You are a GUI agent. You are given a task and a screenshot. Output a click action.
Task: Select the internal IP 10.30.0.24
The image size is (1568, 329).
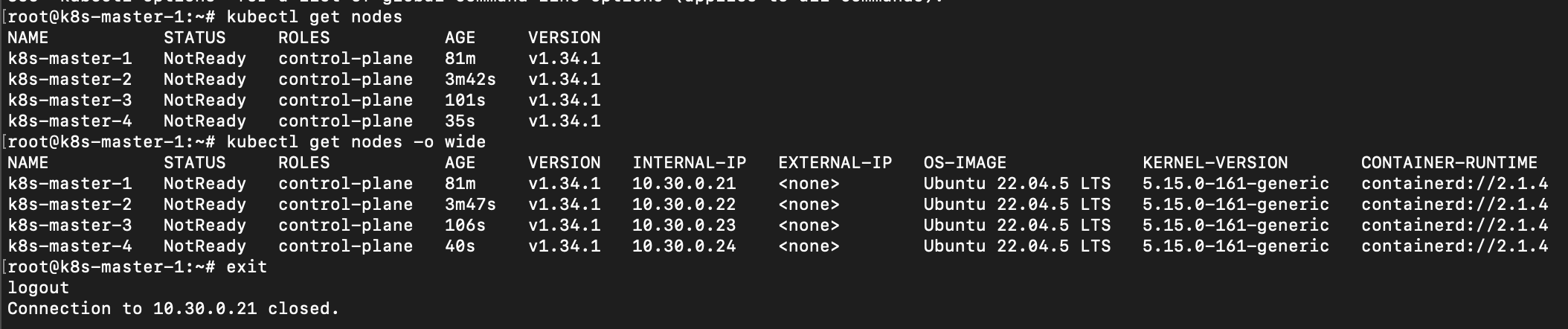[x=684, y=246]
